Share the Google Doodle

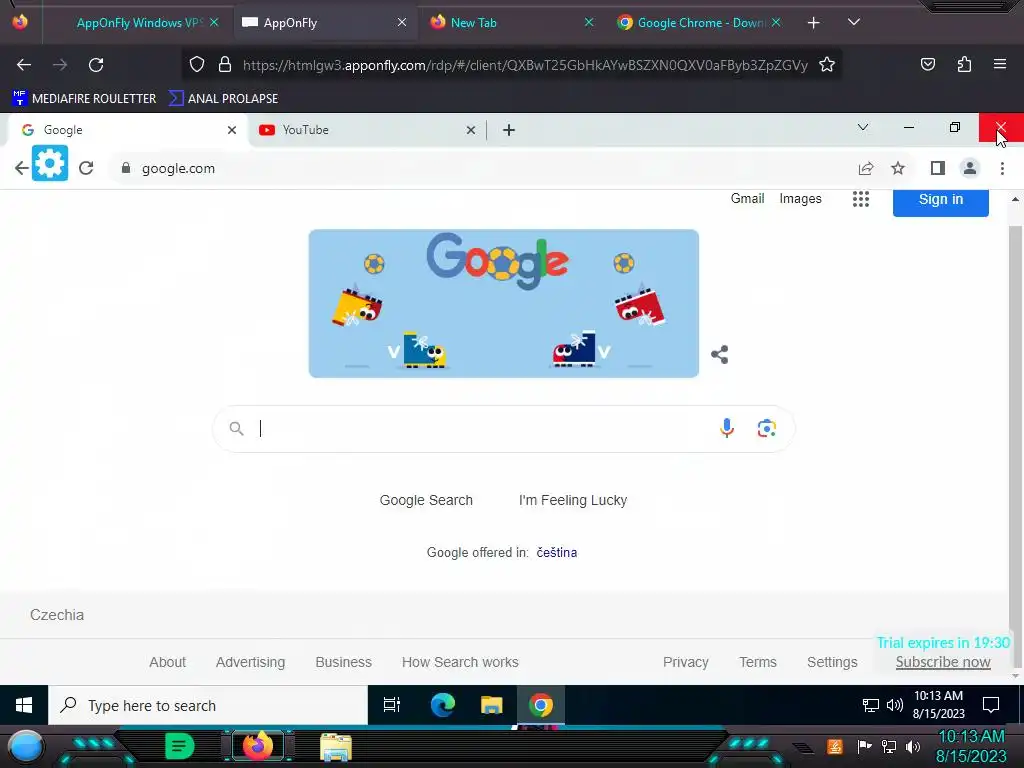point(719,355)
